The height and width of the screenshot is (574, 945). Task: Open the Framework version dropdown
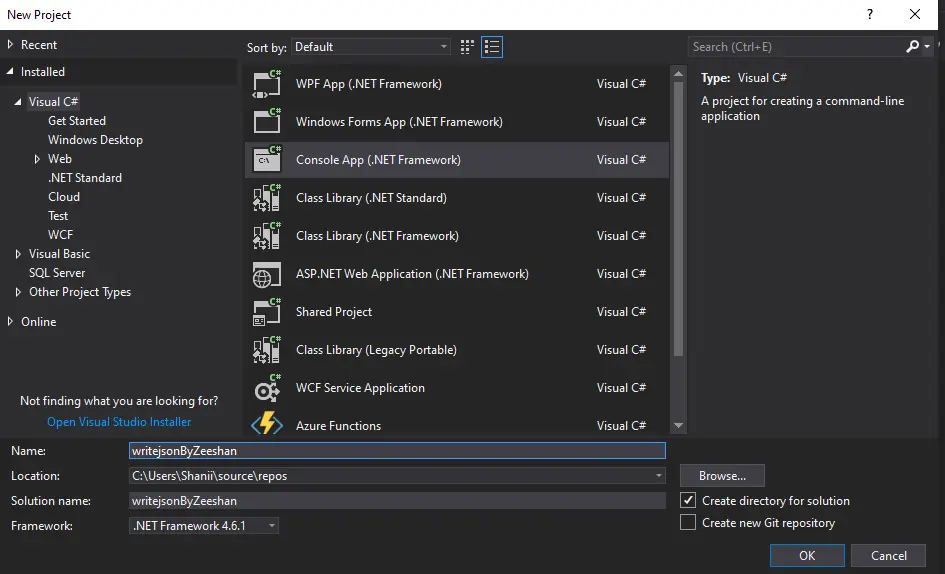[x=204, y=526]
